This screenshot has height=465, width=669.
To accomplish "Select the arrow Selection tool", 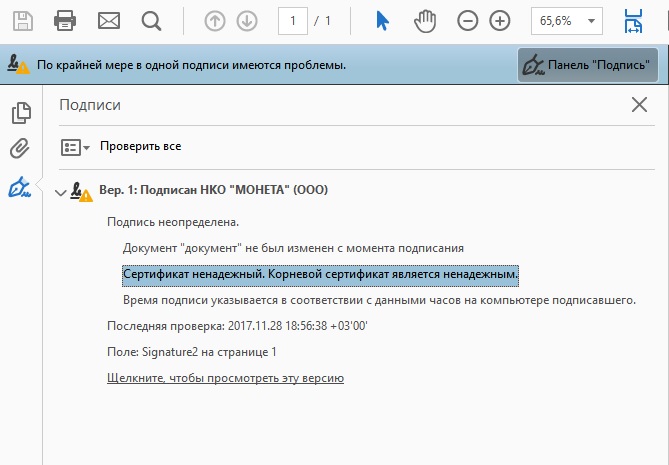I will pos(382,20).
